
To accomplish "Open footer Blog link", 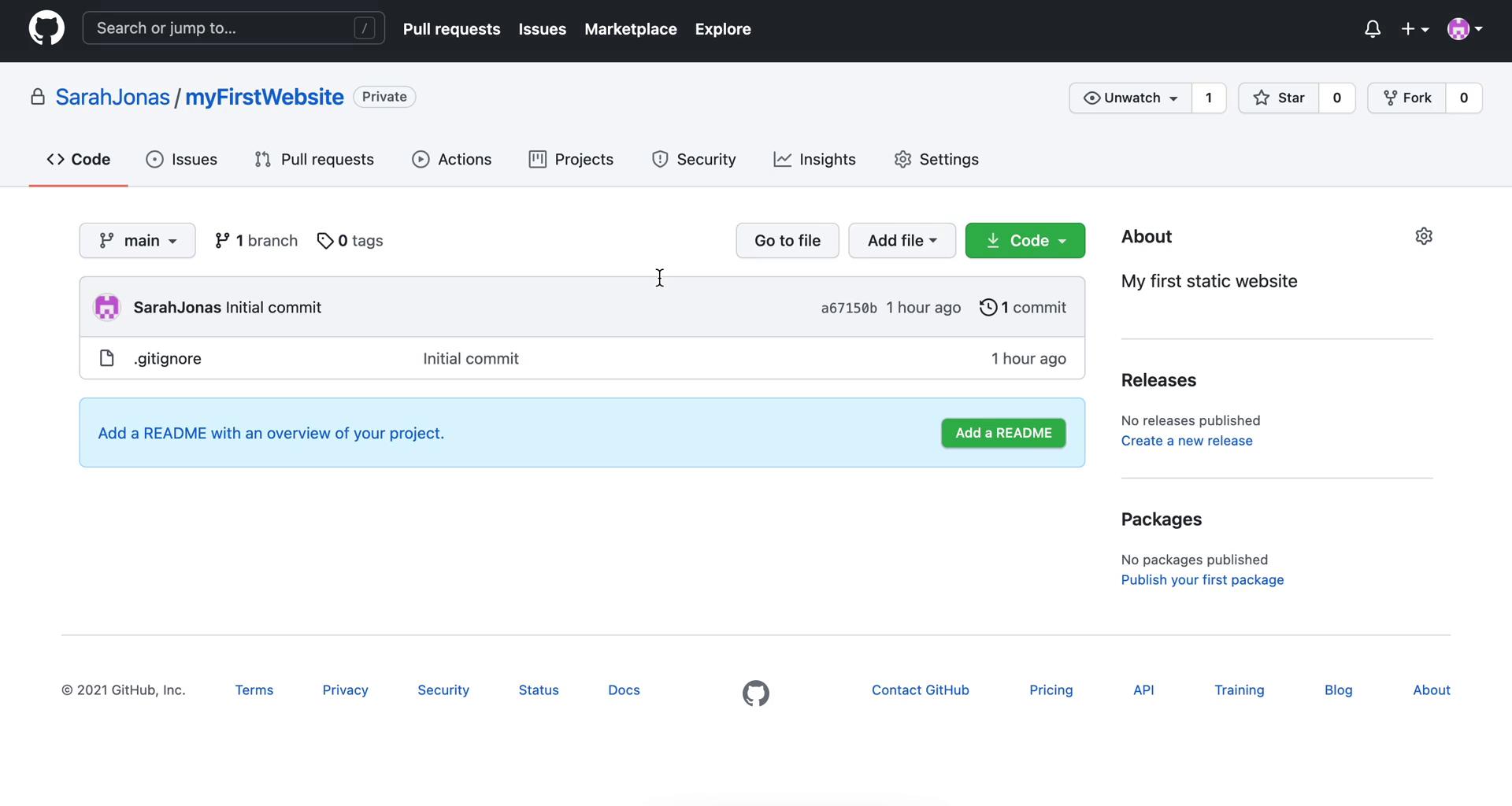I will click(1339, 690).
